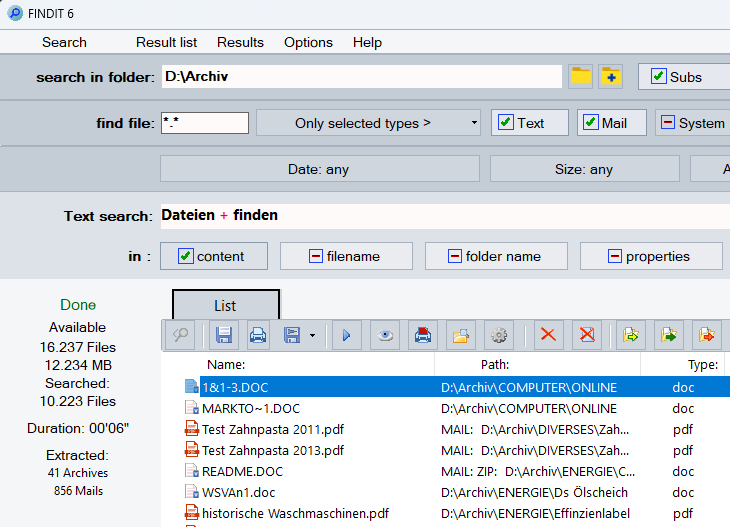This screenshot has height=527, width=730.
Task: Open settings with the gear icon
Action: [498, 335]
